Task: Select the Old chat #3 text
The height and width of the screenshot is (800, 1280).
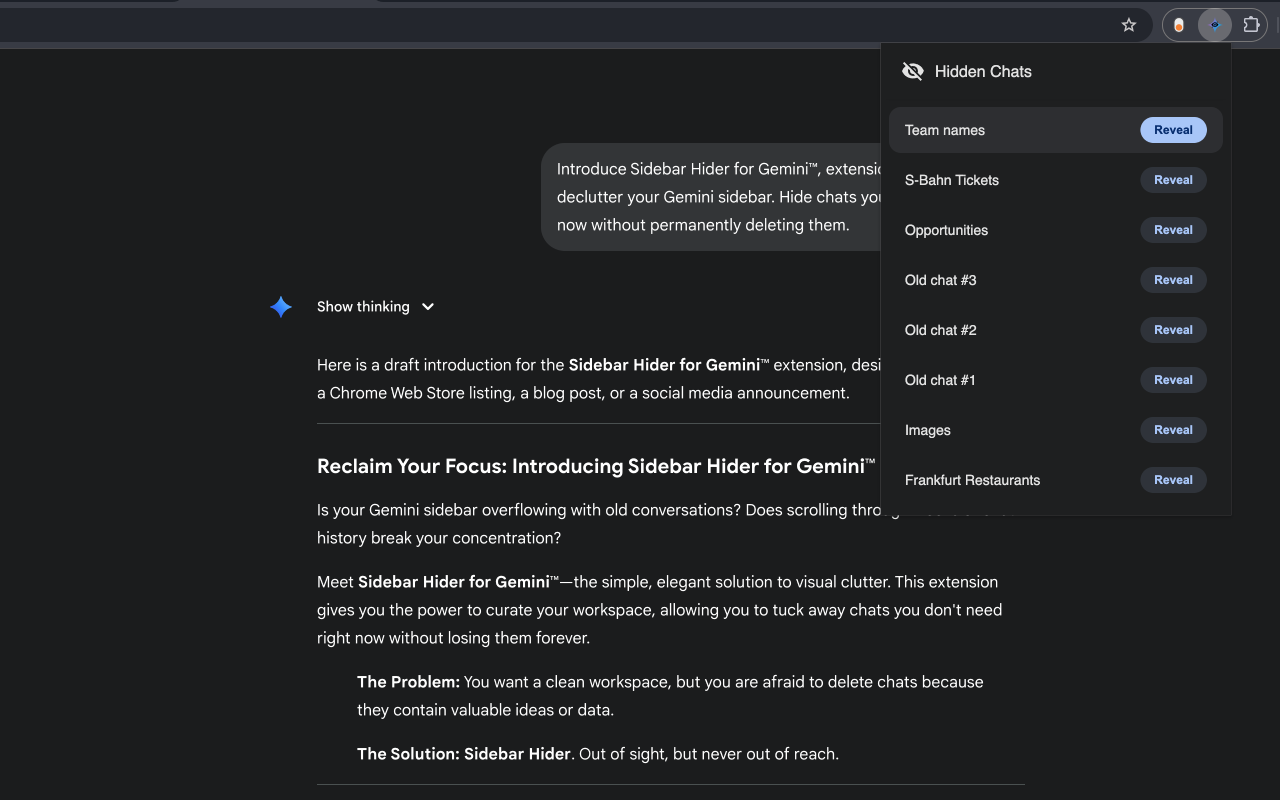Action: tap(941, 280)
